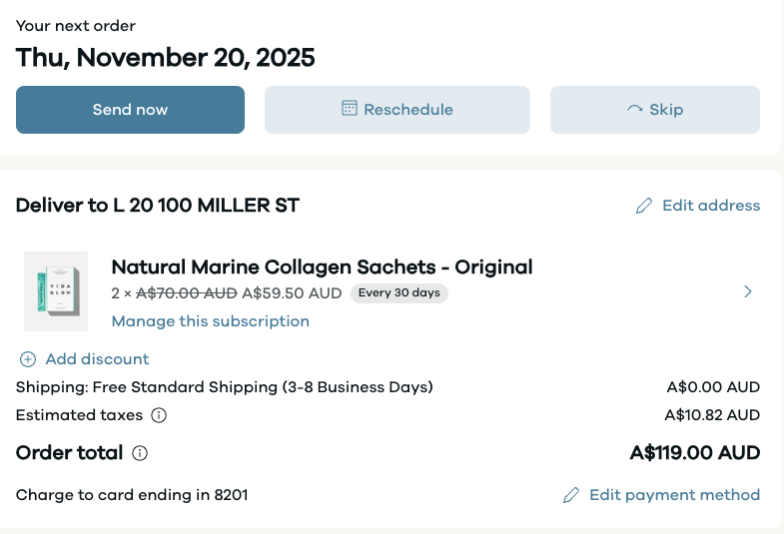Open the Manage this subscription link
Screen dimensions: 784x534
[210, 321]
